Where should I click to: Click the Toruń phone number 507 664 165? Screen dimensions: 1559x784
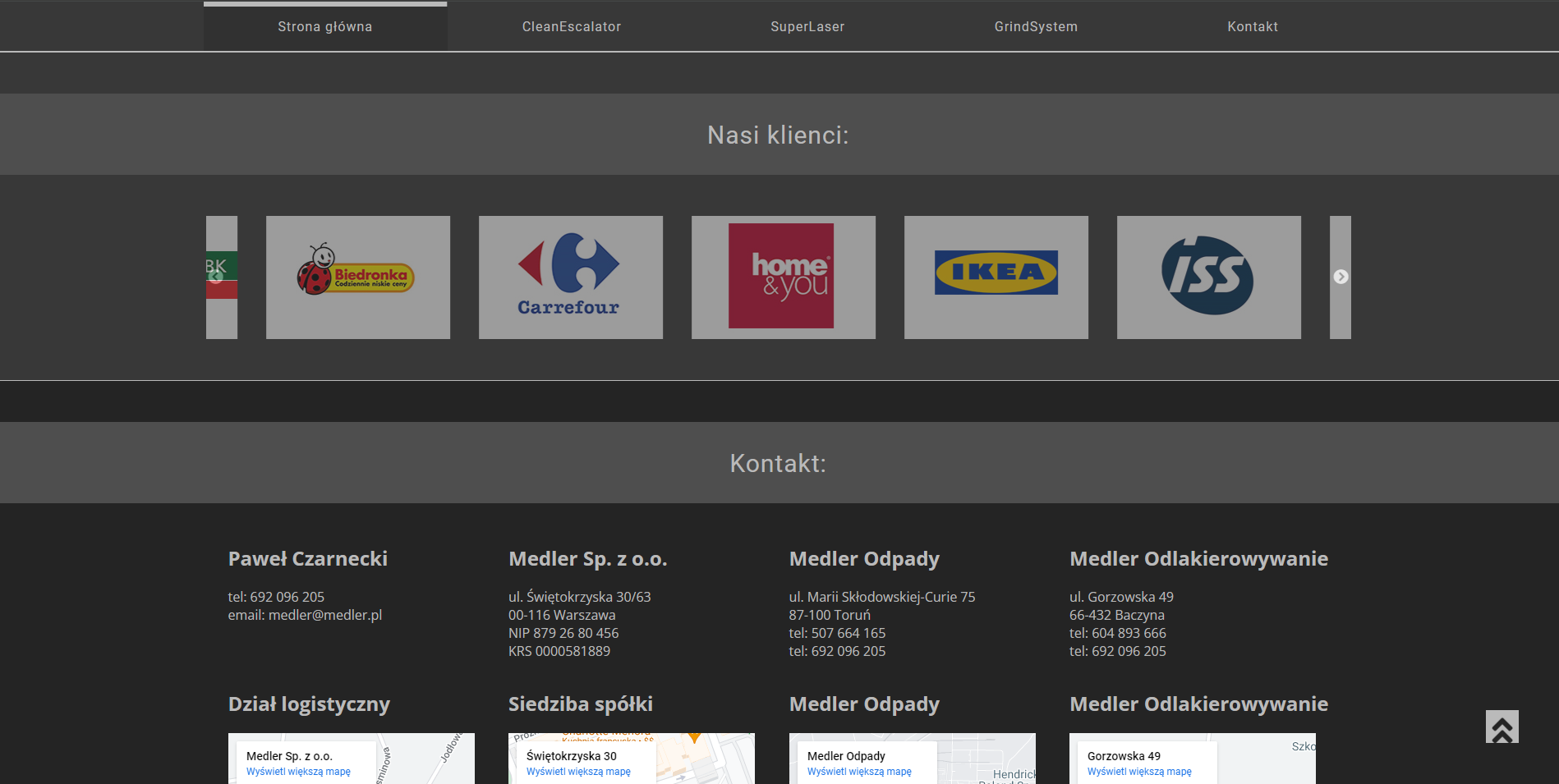(x=848, y=633)
